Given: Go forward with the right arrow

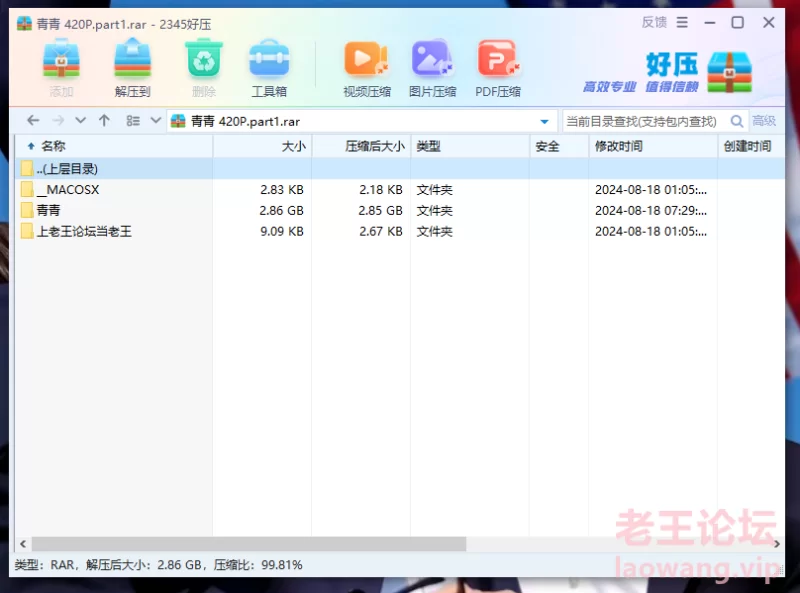Looking at the screenshot, I should (x=58, y=120).
